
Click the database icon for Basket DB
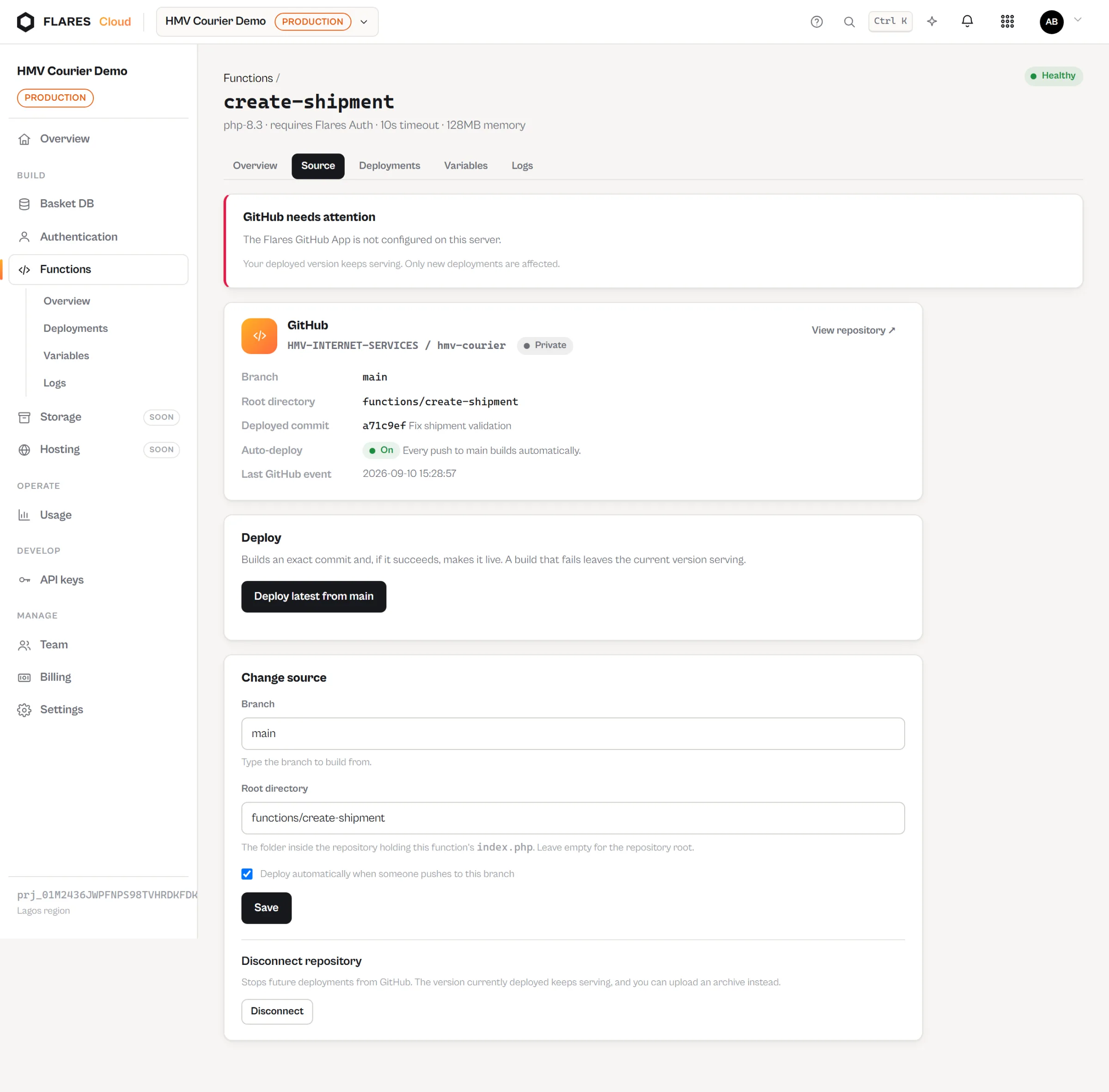(24, 204)
